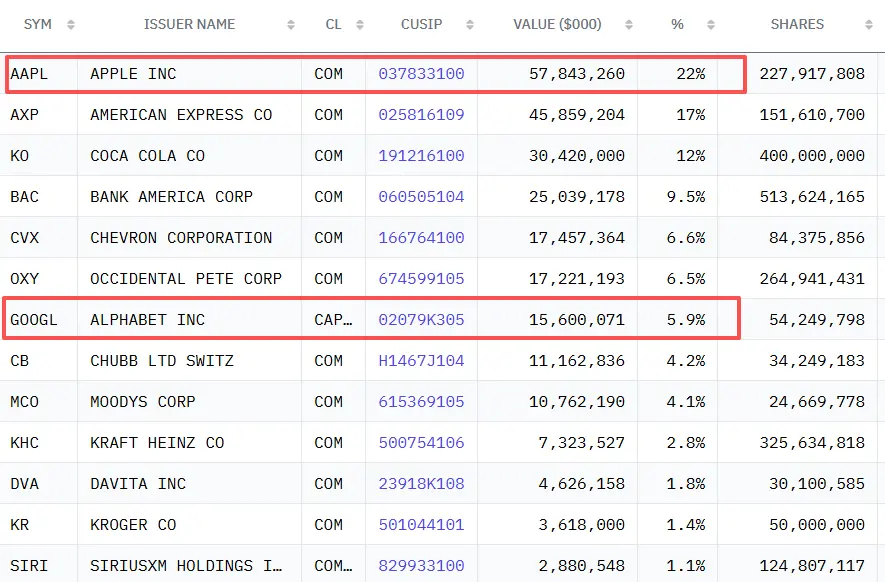
Task: Open CUSIP link 501044101 for Kroger
Action: [421, 525]
